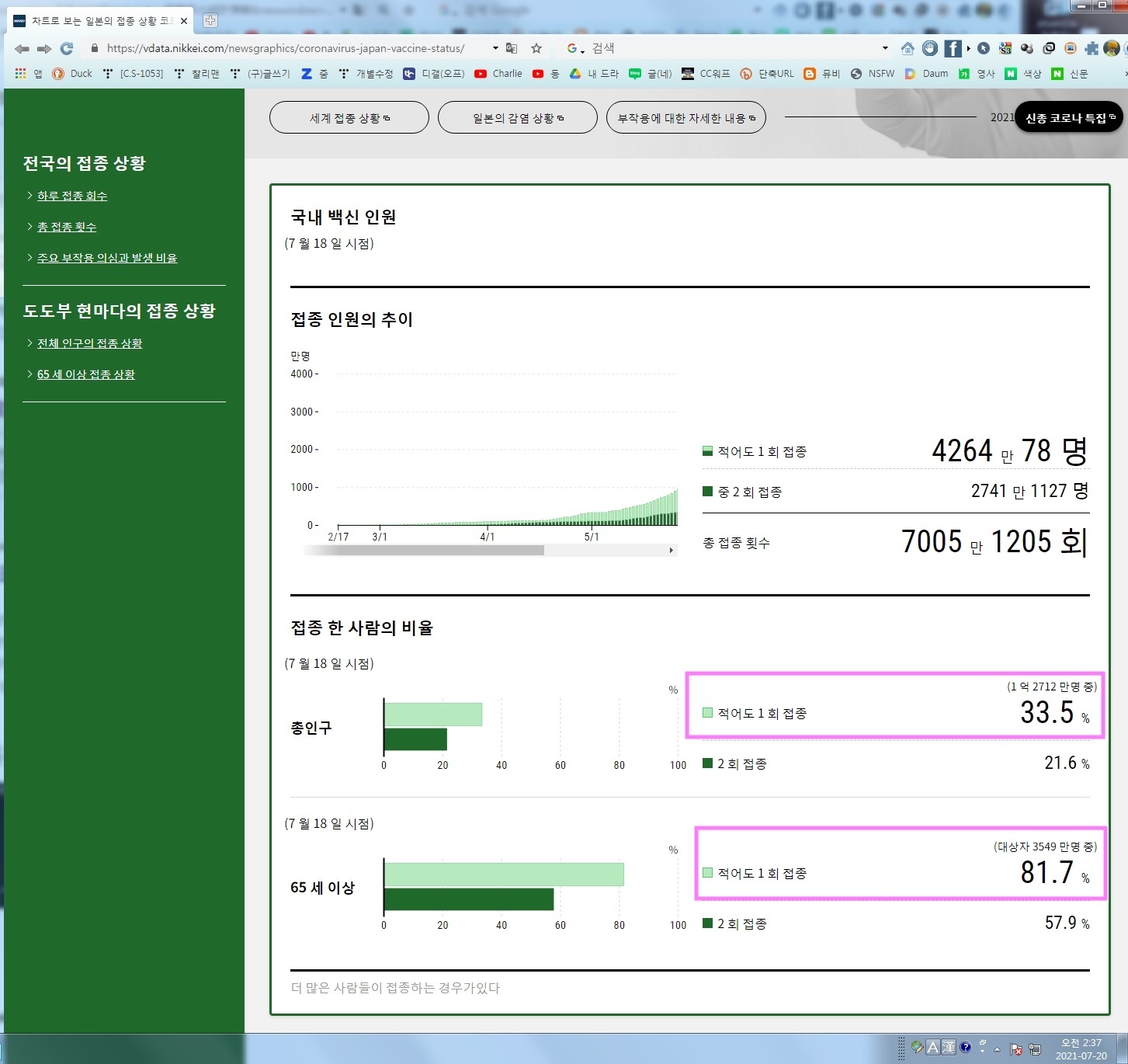Click the Facebook extension icon
This screenshot has height=1064, width=1128.
953,48
